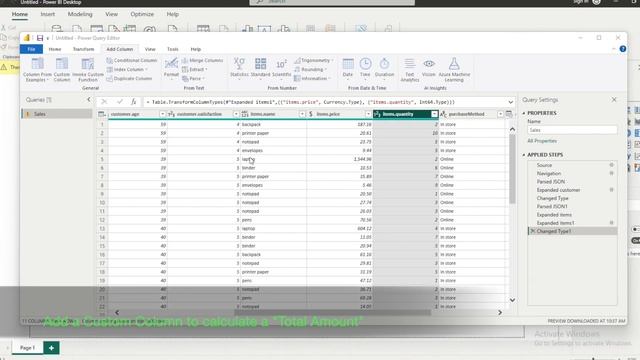Click the formula bar text

click(300, 102)
